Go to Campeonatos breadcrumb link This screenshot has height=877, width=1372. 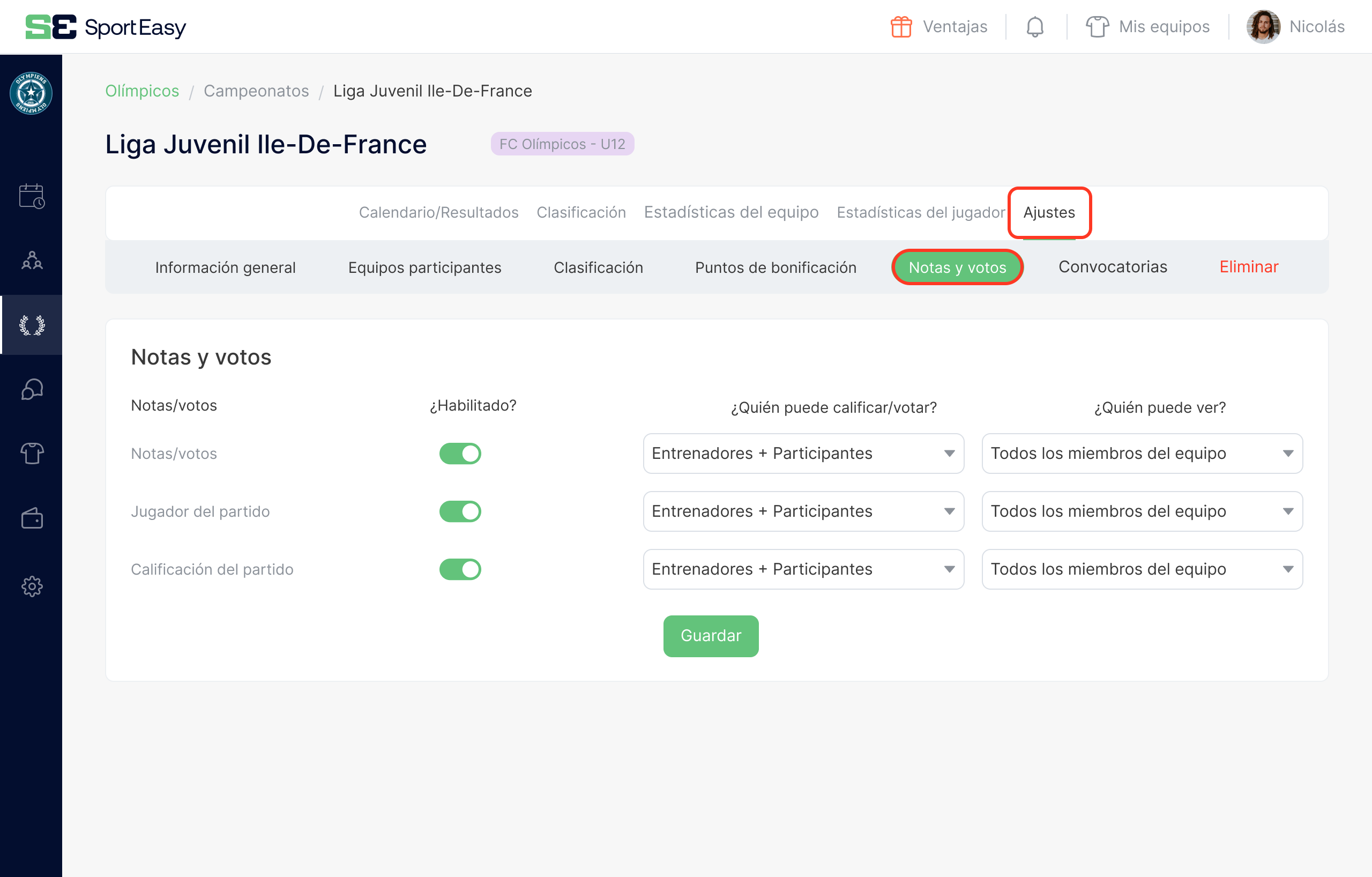click(256, 91)
